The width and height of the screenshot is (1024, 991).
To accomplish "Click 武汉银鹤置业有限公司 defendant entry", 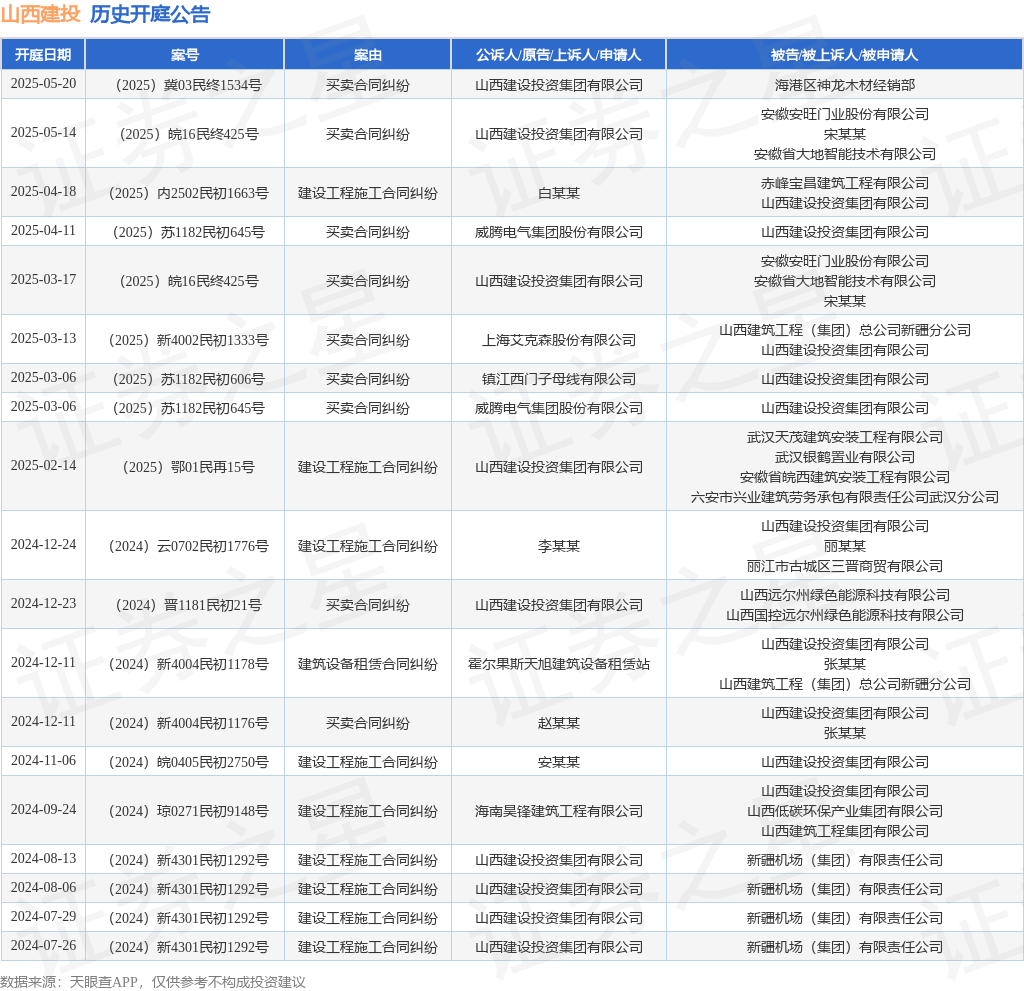I will coord(844,457).
